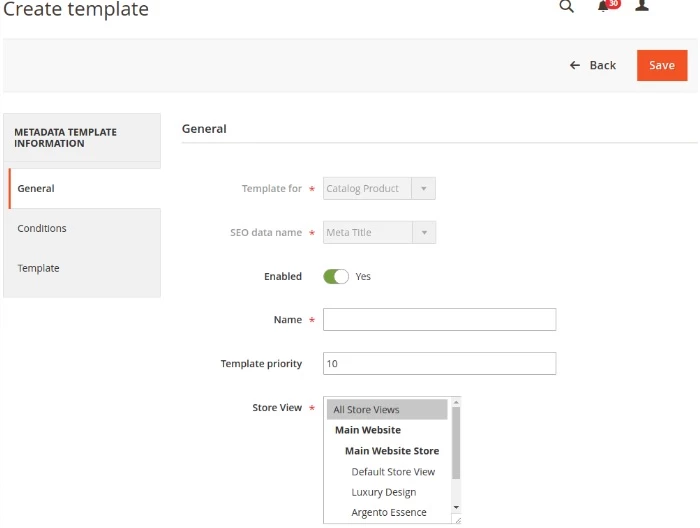The height and width of the screenshot is (528, 700).
Task: Select Default Store View option
Action: 393,472
